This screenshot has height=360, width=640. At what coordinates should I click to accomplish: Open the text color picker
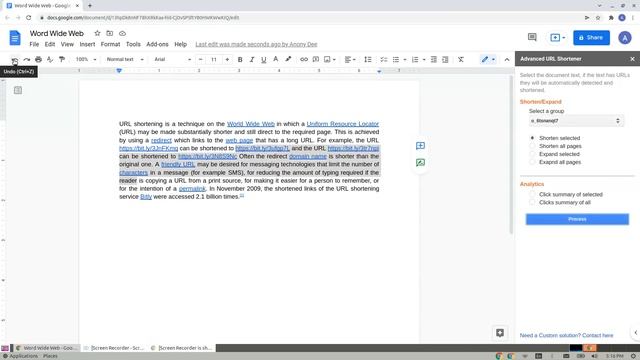(276, 60)
